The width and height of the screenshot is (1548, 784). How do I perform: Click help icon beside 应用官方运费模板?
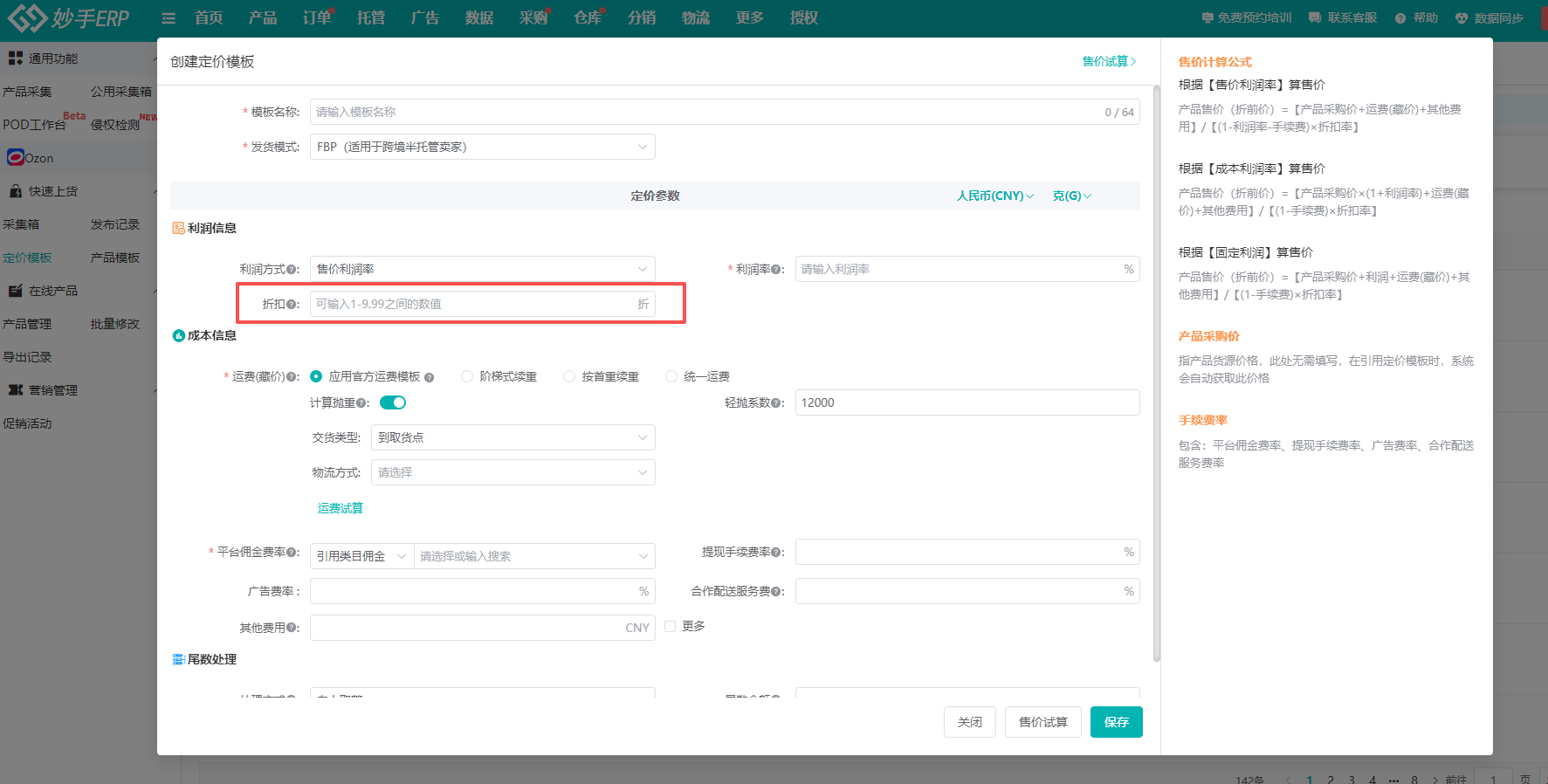(429, 377)
